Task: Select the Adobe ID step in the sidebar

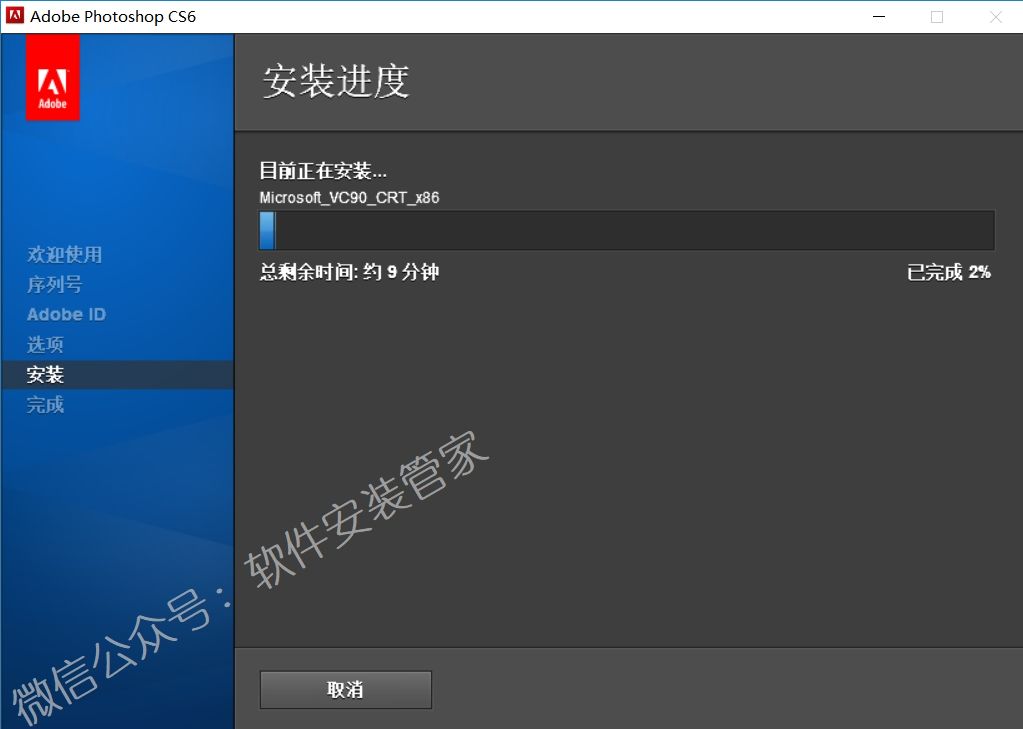Action: pyautogui.click(x=66, y=314)
